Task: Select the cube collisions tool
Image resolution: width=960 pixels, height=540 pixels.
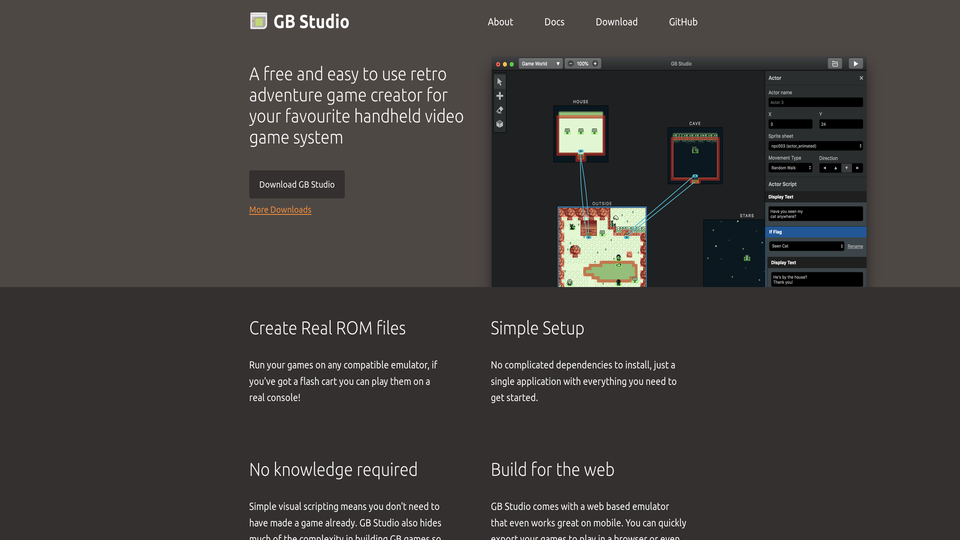Action: tap(500, 124)
